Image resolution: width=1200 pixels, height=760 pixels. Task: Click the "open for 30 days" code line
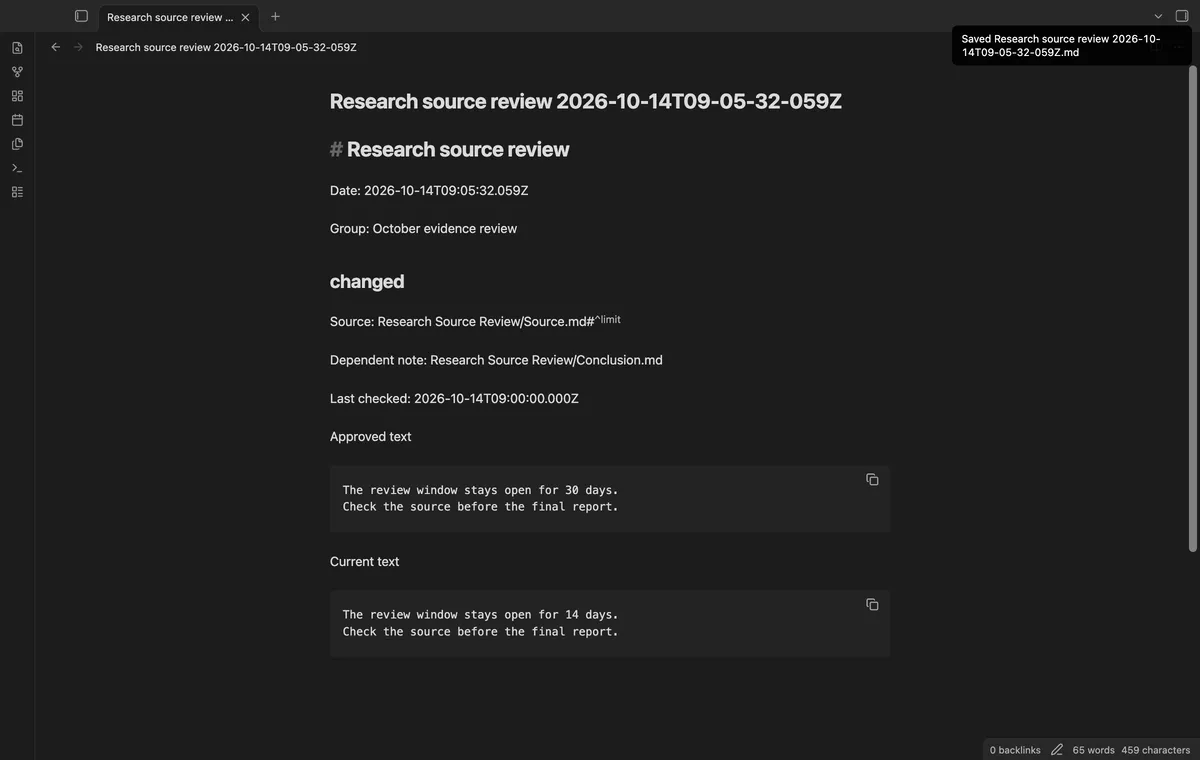click(x=480, y=490)
